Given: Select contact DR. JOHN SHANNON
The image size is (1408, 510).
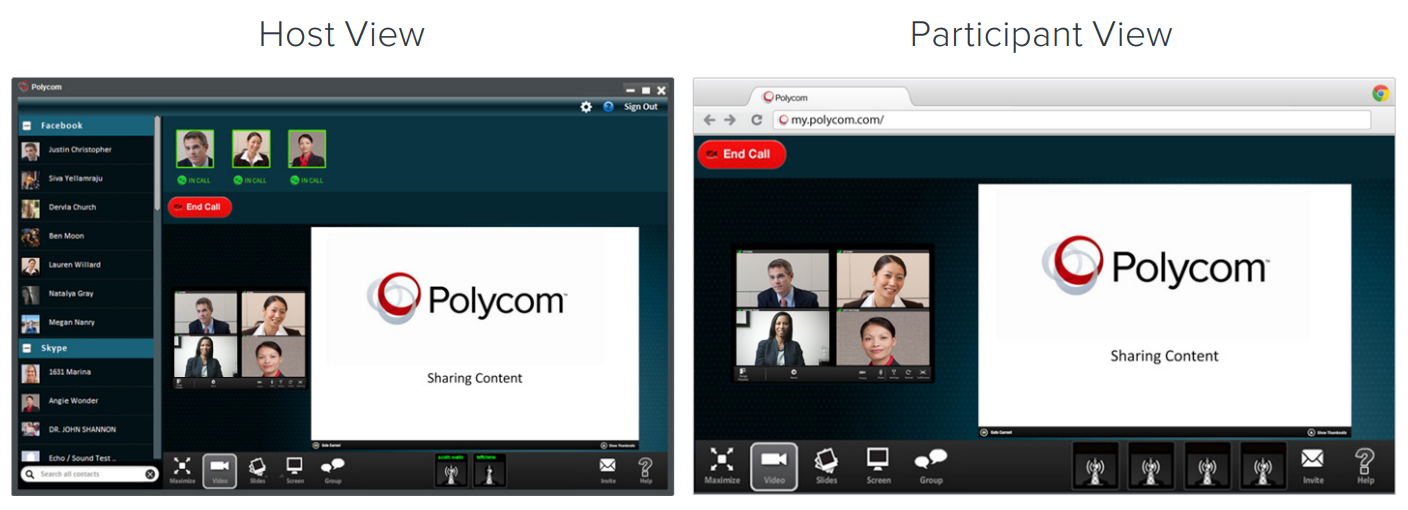Looking at the screenshot, I should coord(86,430).
